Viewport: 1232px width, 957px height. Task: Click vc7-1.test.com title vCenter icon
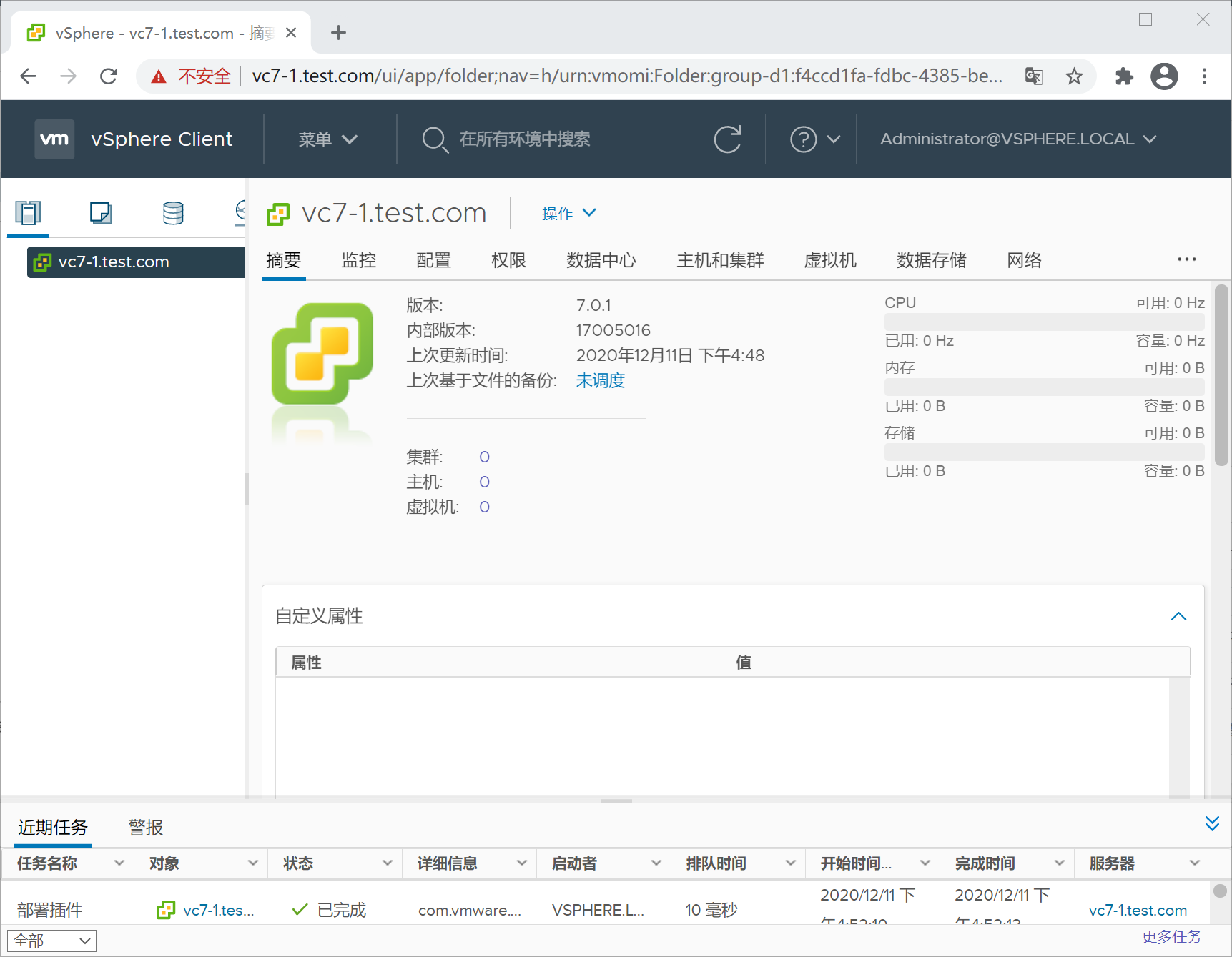point(278,214)
